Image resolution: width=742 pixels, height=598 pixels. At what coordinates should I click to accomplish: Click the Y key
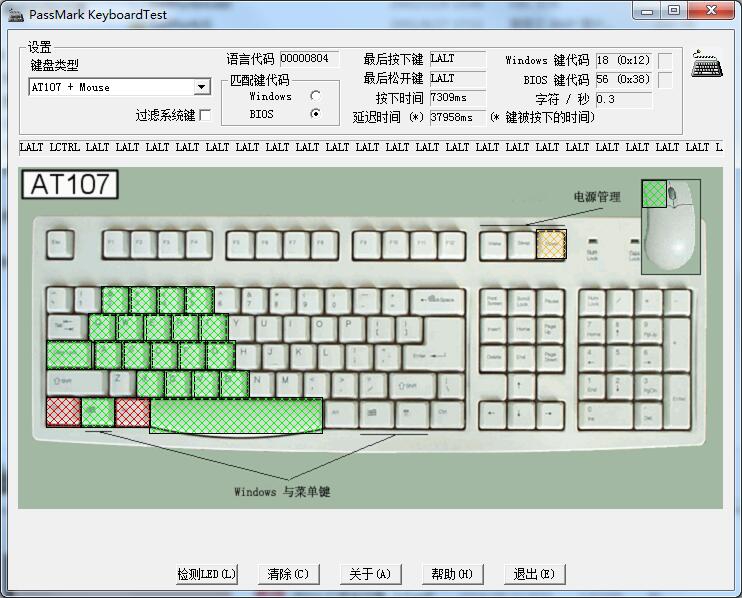click(x=242, y=328)
